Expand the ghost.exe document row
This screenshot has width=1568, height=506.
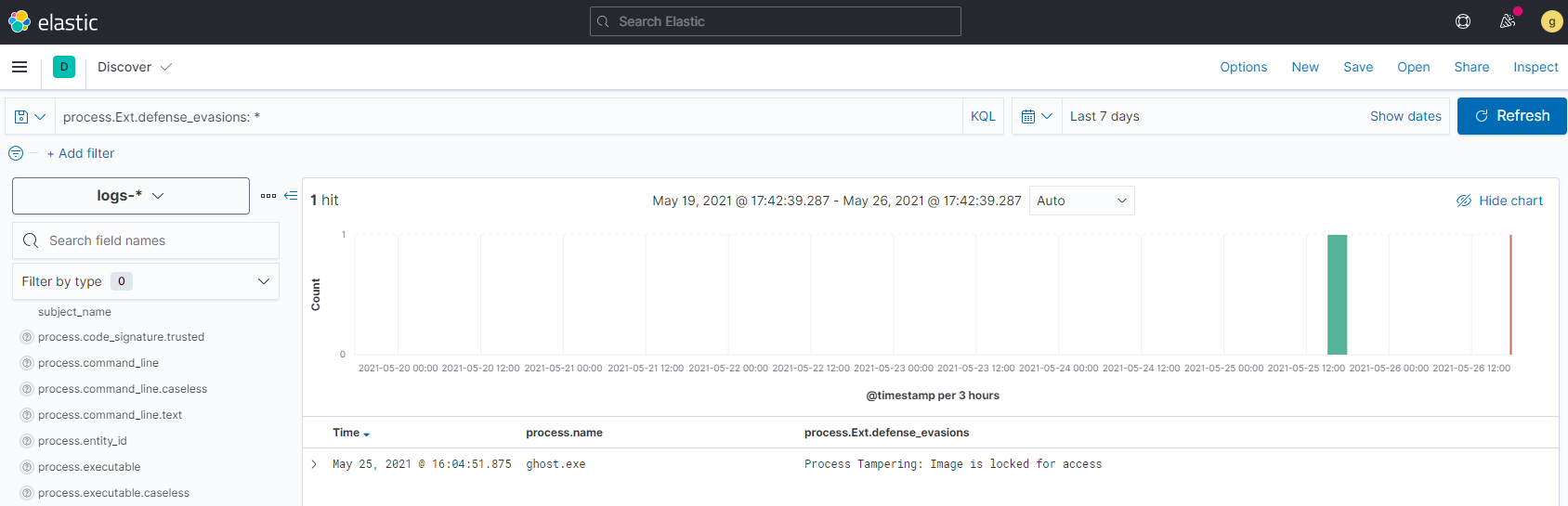click(314, 464)
